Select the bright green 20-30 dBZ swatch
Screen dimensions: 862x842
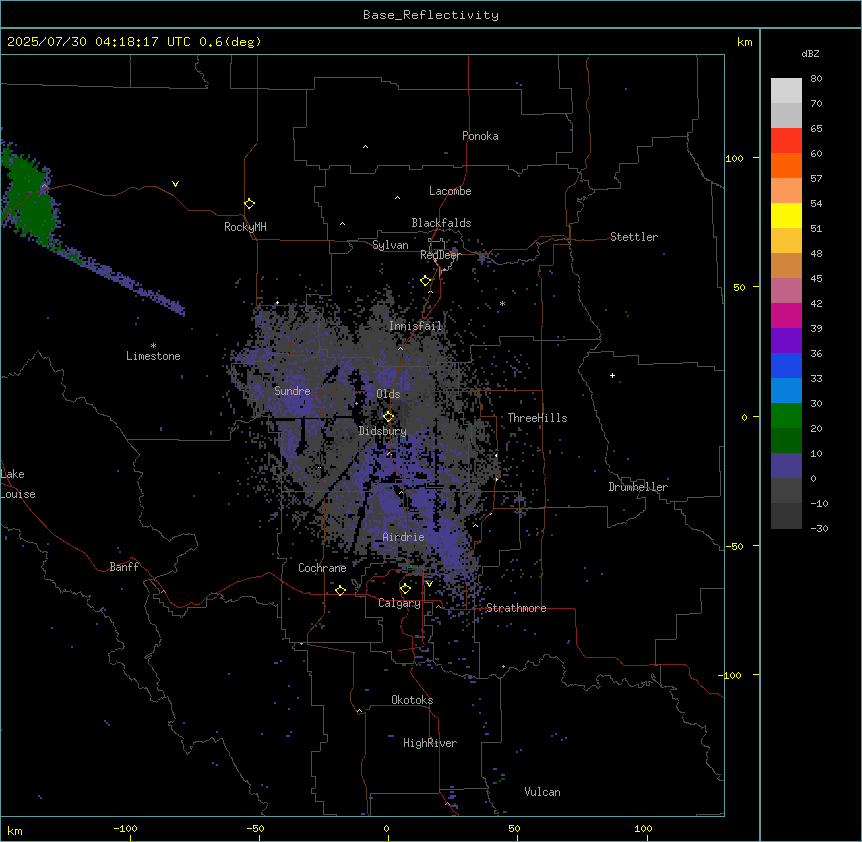coord(786,416)
